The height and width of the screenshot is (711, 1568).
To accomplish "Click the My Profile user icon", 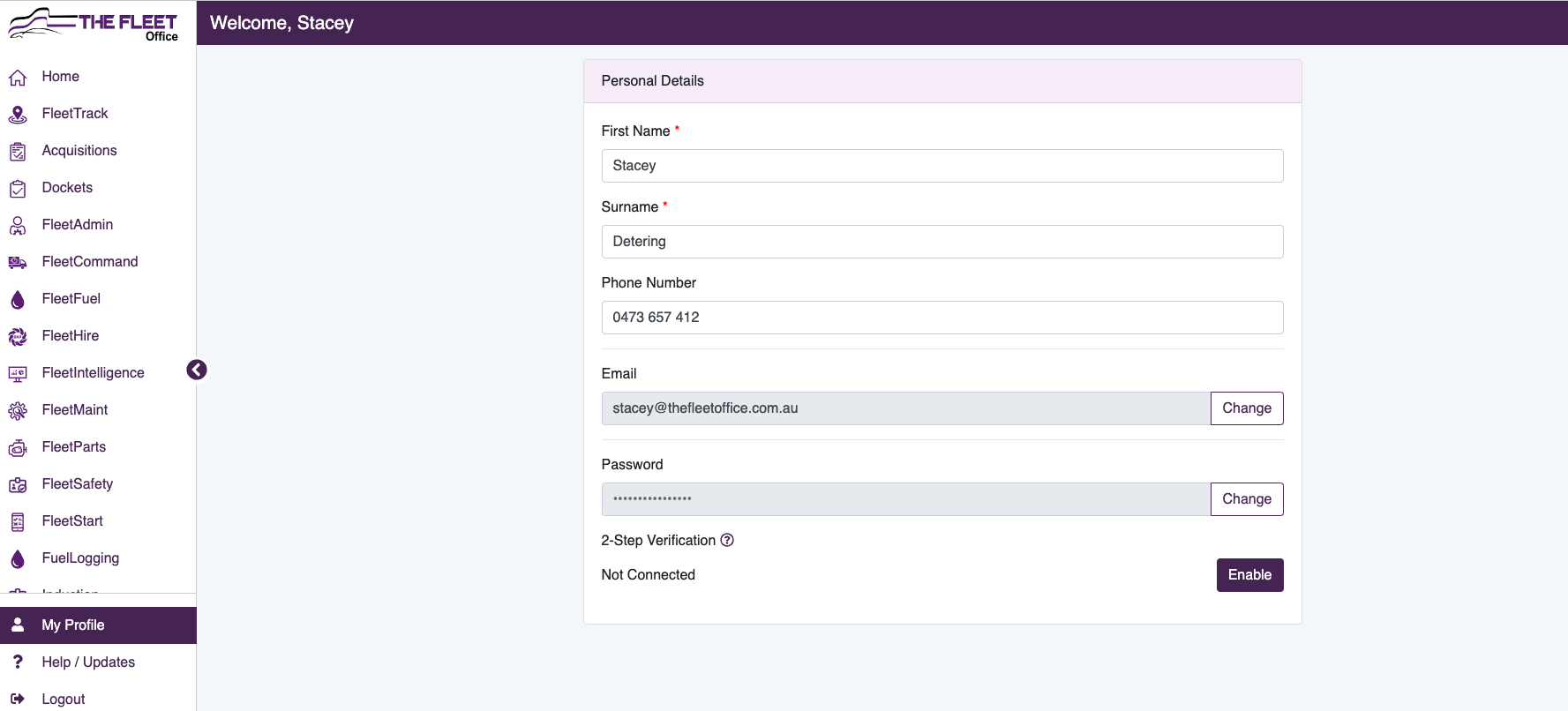I will [x=18, y=625].
